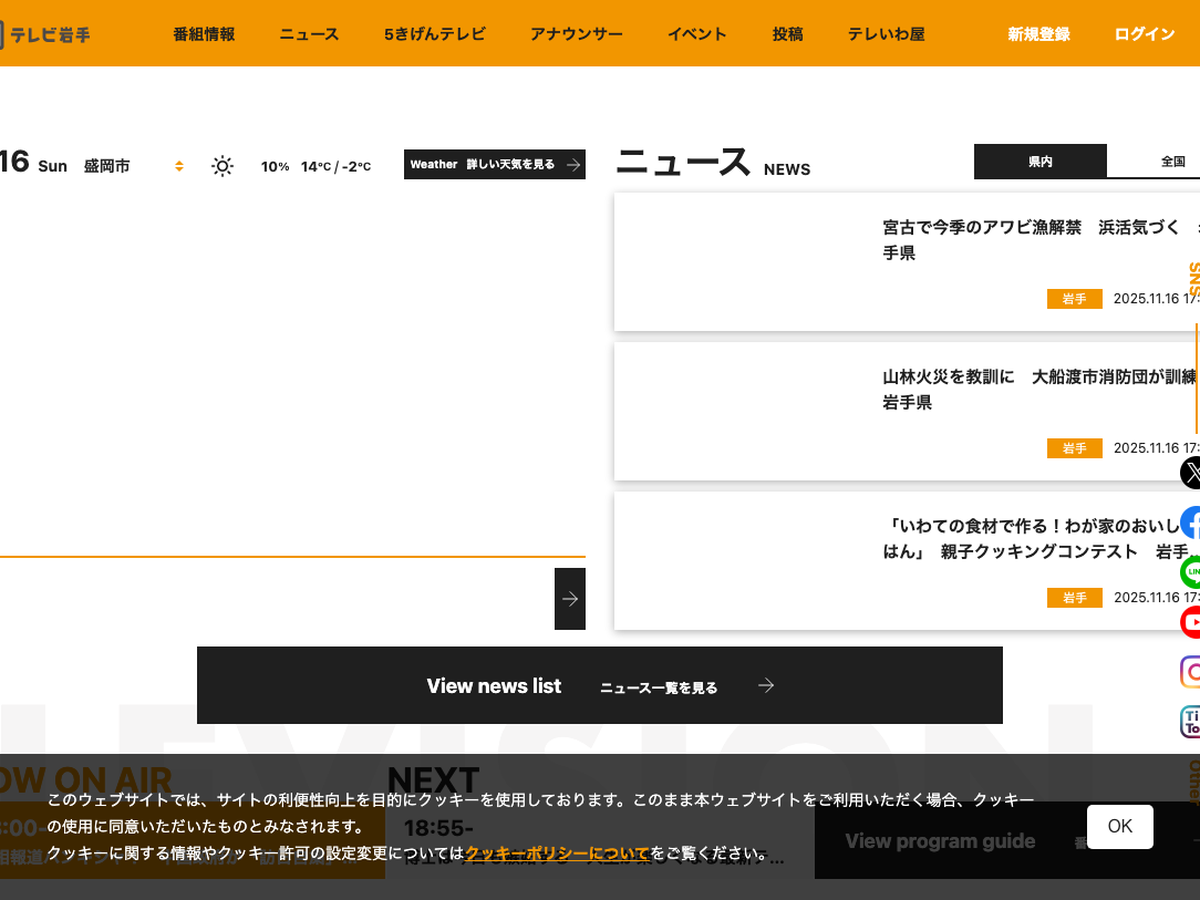Open the 番組情報 menu
Viewport: 1200px width, 900px height.
(x=204, y=34)
